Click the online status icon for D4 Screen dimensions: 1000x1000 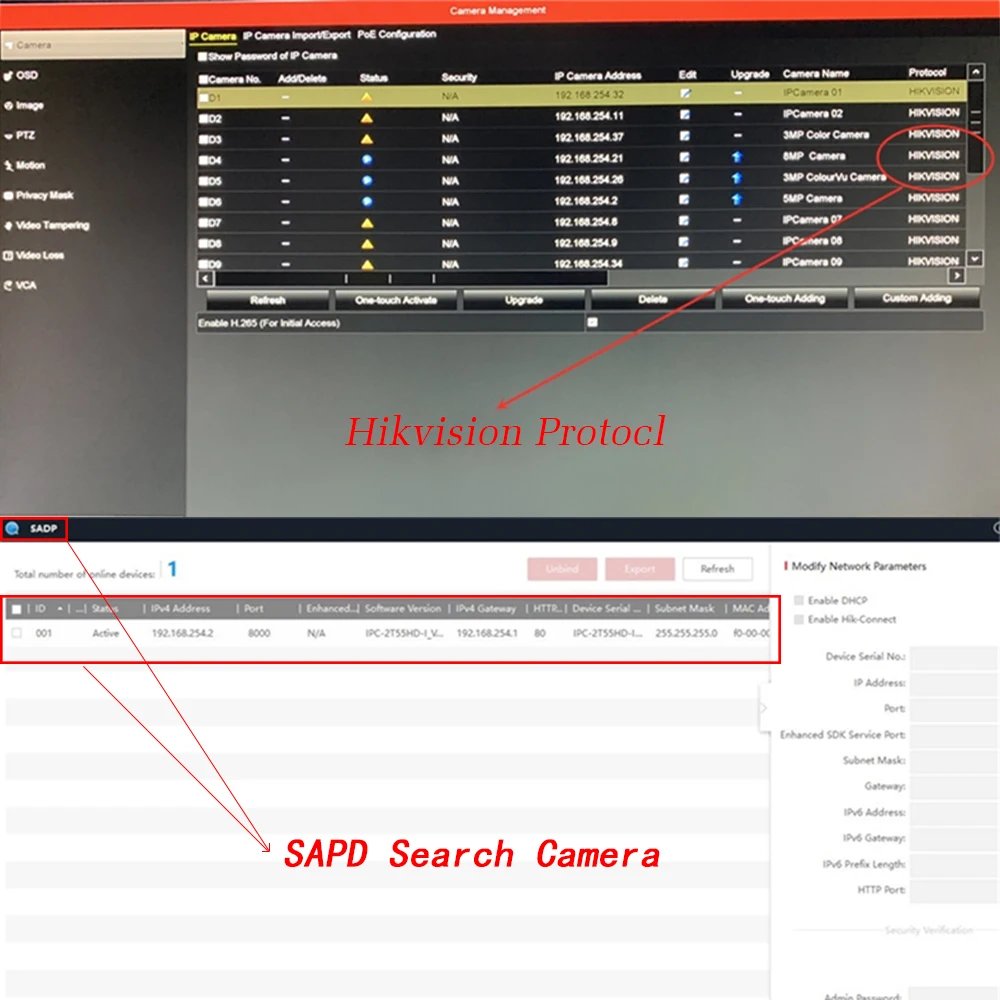click(367, 159)
